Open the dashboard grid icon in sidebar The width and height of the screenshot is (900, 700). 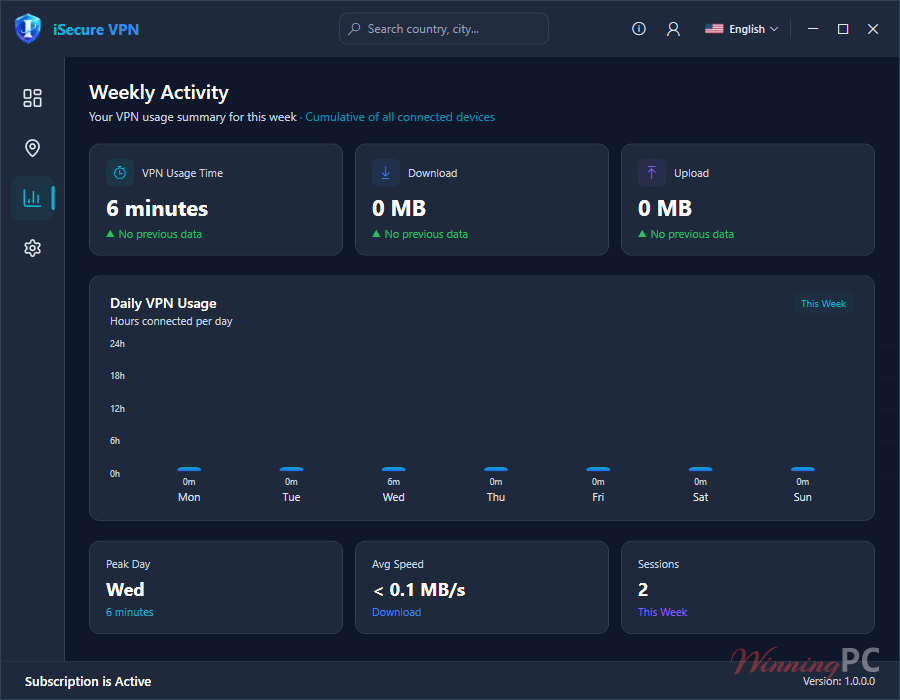pyautogui.click(x=32, y=98)
